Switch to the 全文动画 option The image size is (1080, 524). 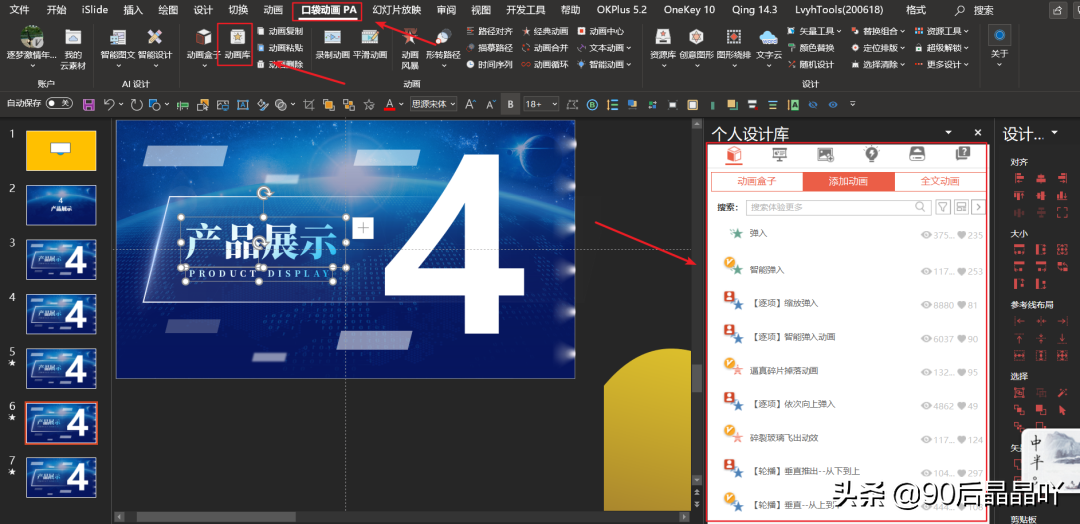point(939,182)
